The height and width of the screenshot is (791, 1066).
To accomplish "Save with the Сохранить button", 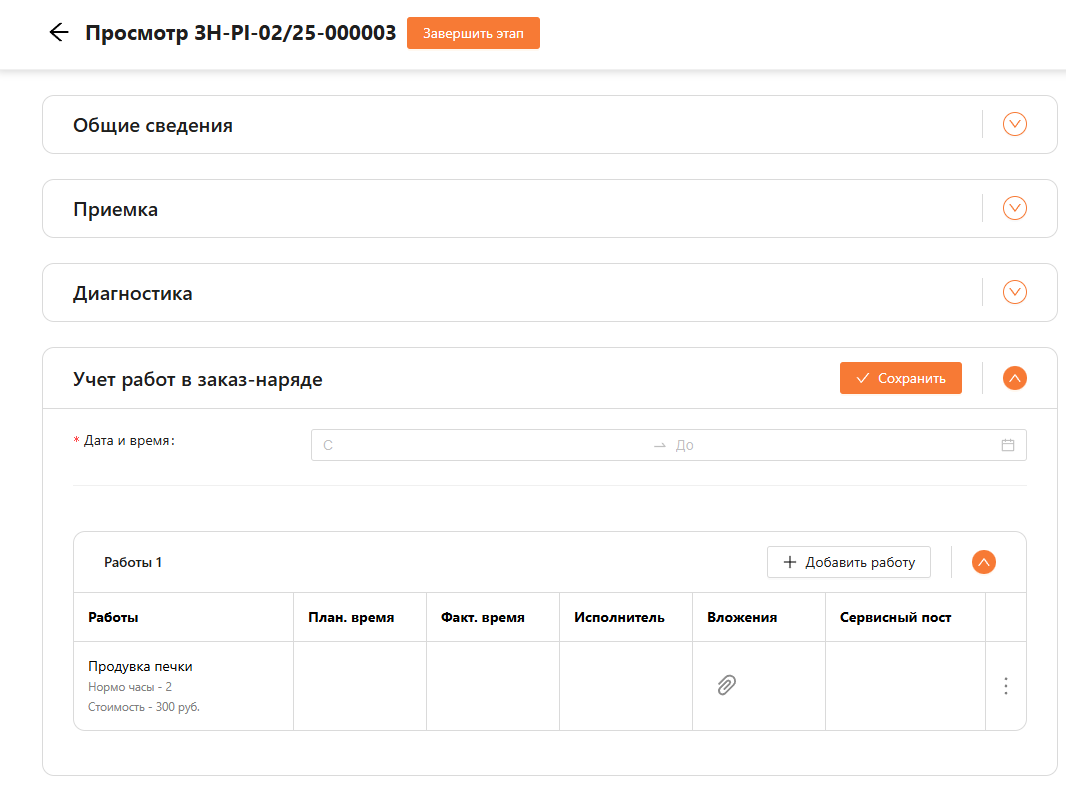I will click(x=900, y=378).
